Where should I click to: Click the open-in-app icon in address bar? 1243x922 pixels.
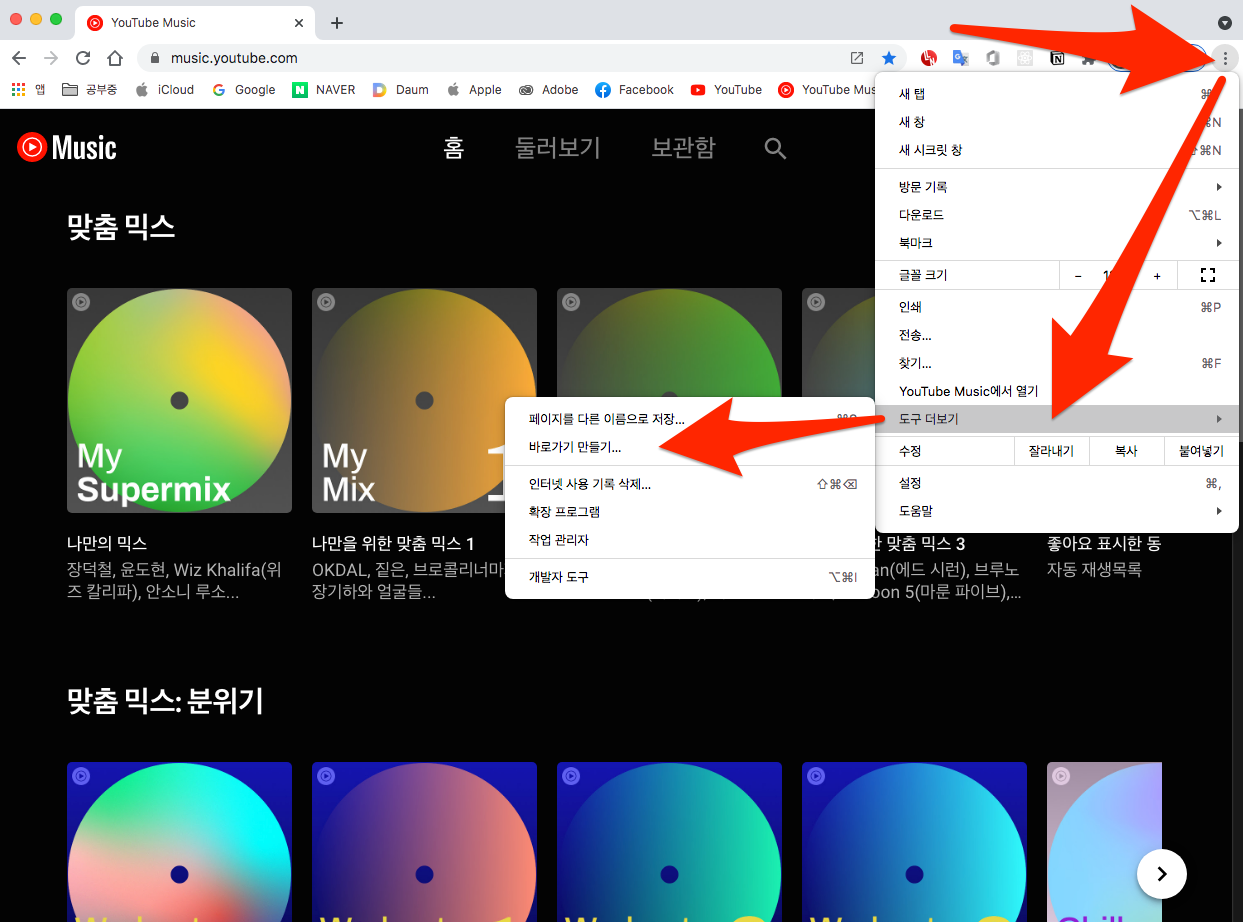(857, 58)
